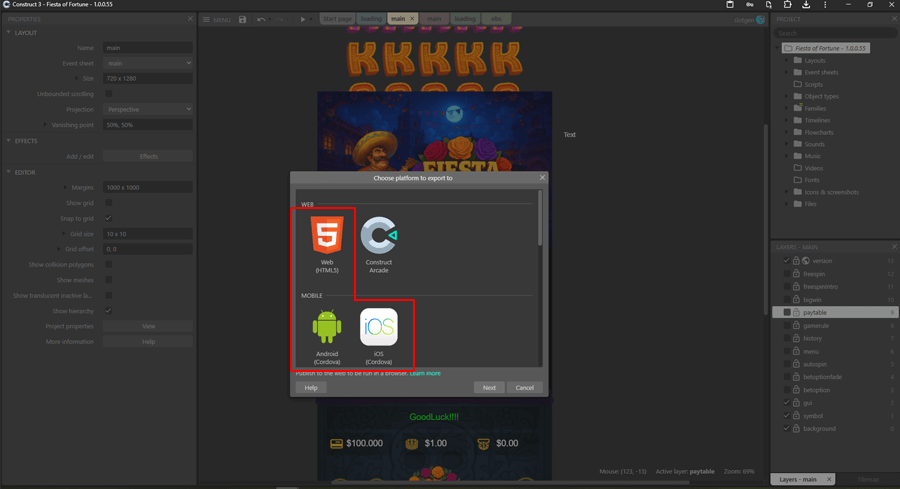Click the export dialog vertical scrollbar
This screenshot has width=900, height=489.
pos(541,220)
